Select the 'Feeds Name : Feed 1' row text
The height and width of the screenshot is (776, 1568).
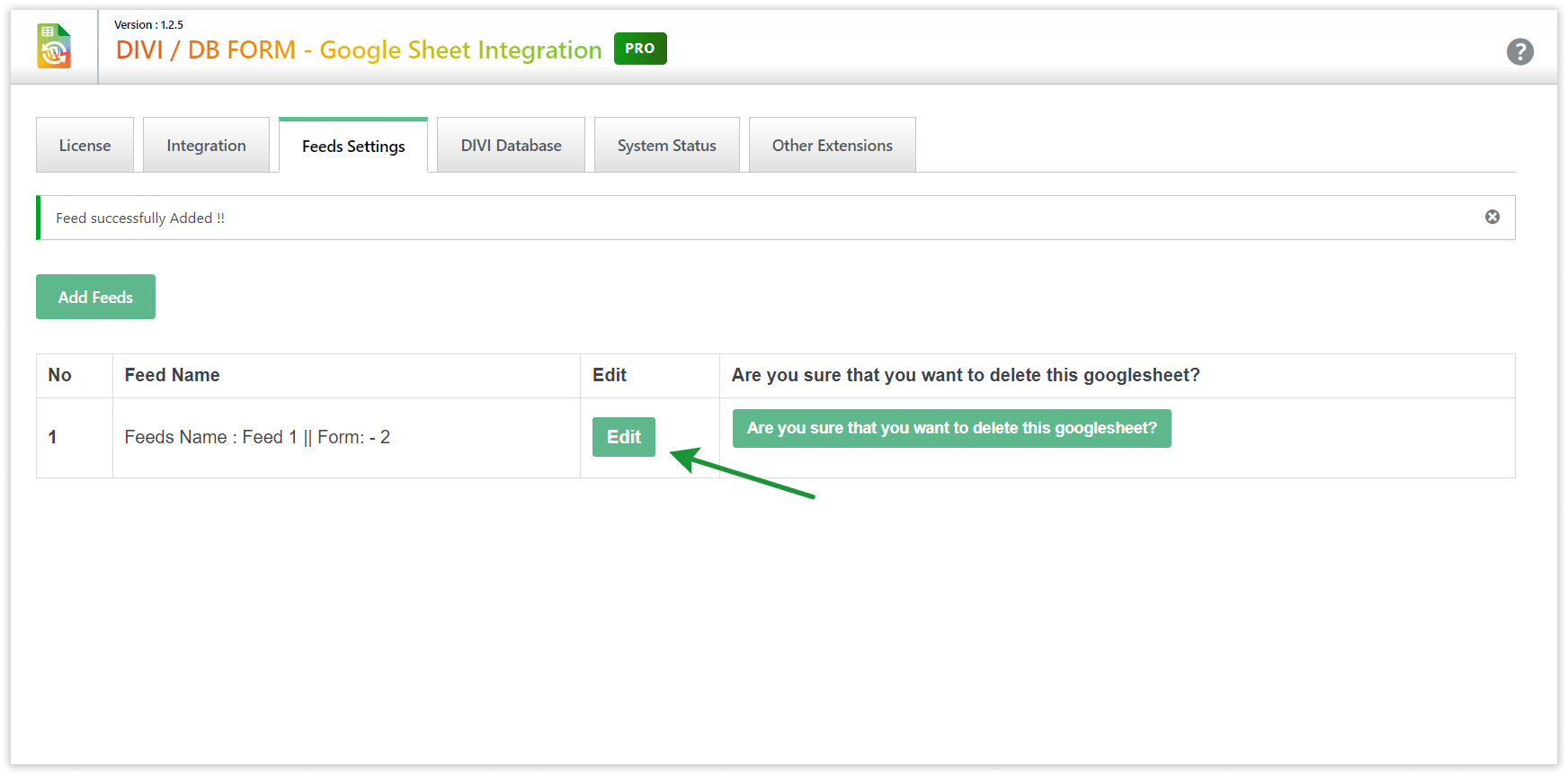(x=257, y=437)
